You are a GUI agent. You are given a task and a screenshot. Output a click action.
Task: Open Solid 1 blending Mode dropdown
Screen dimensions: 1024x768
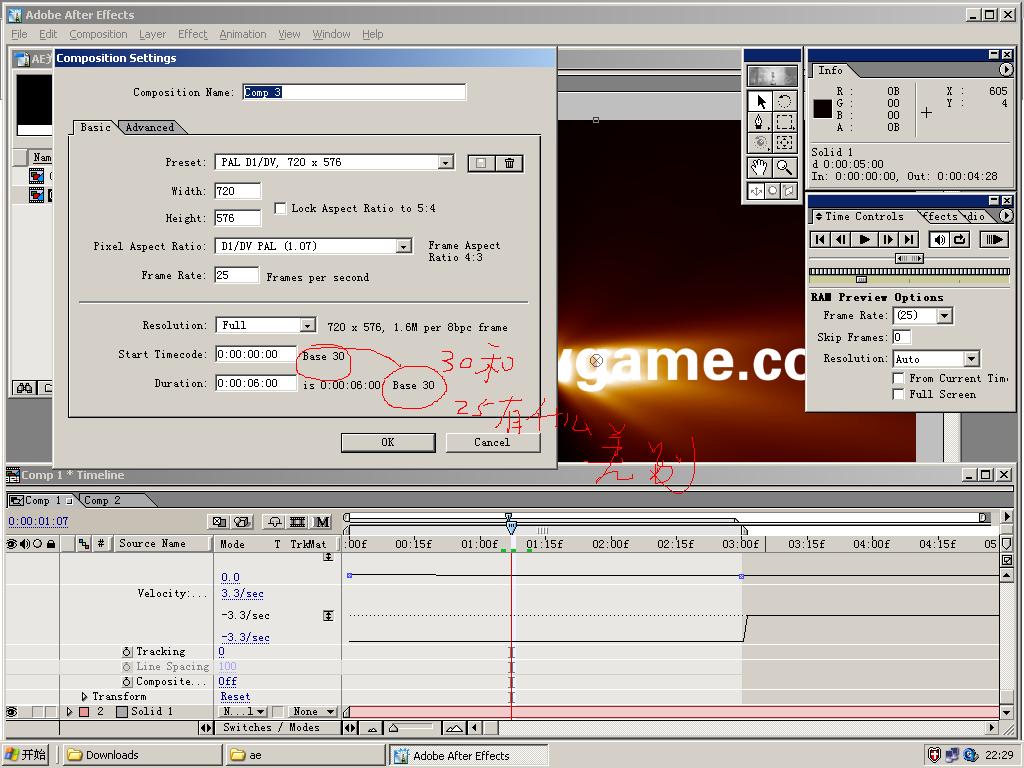244,712
